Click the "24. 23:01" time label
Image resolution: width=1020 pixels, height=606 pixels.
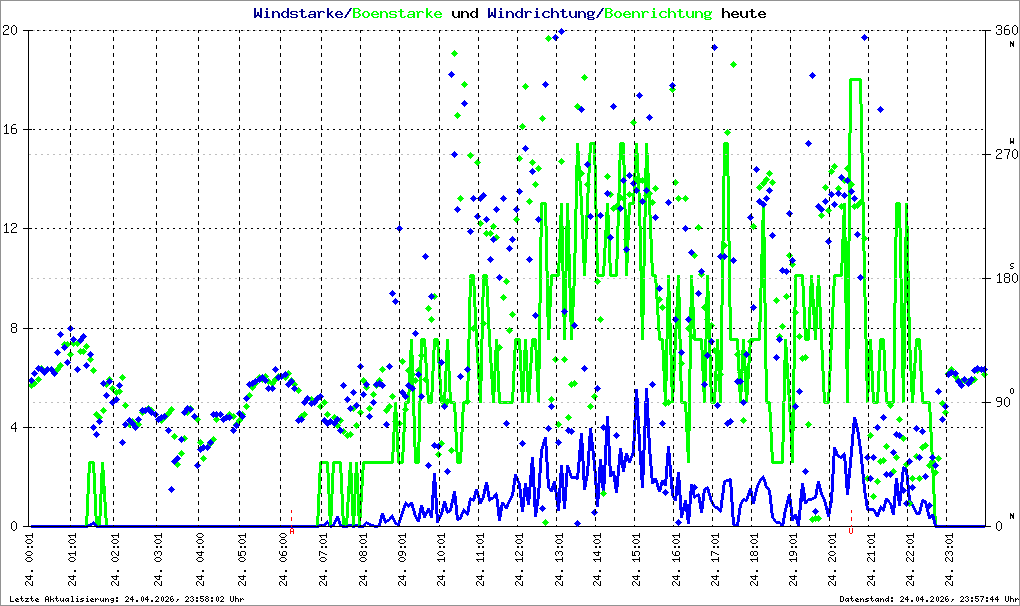point(949,560)
